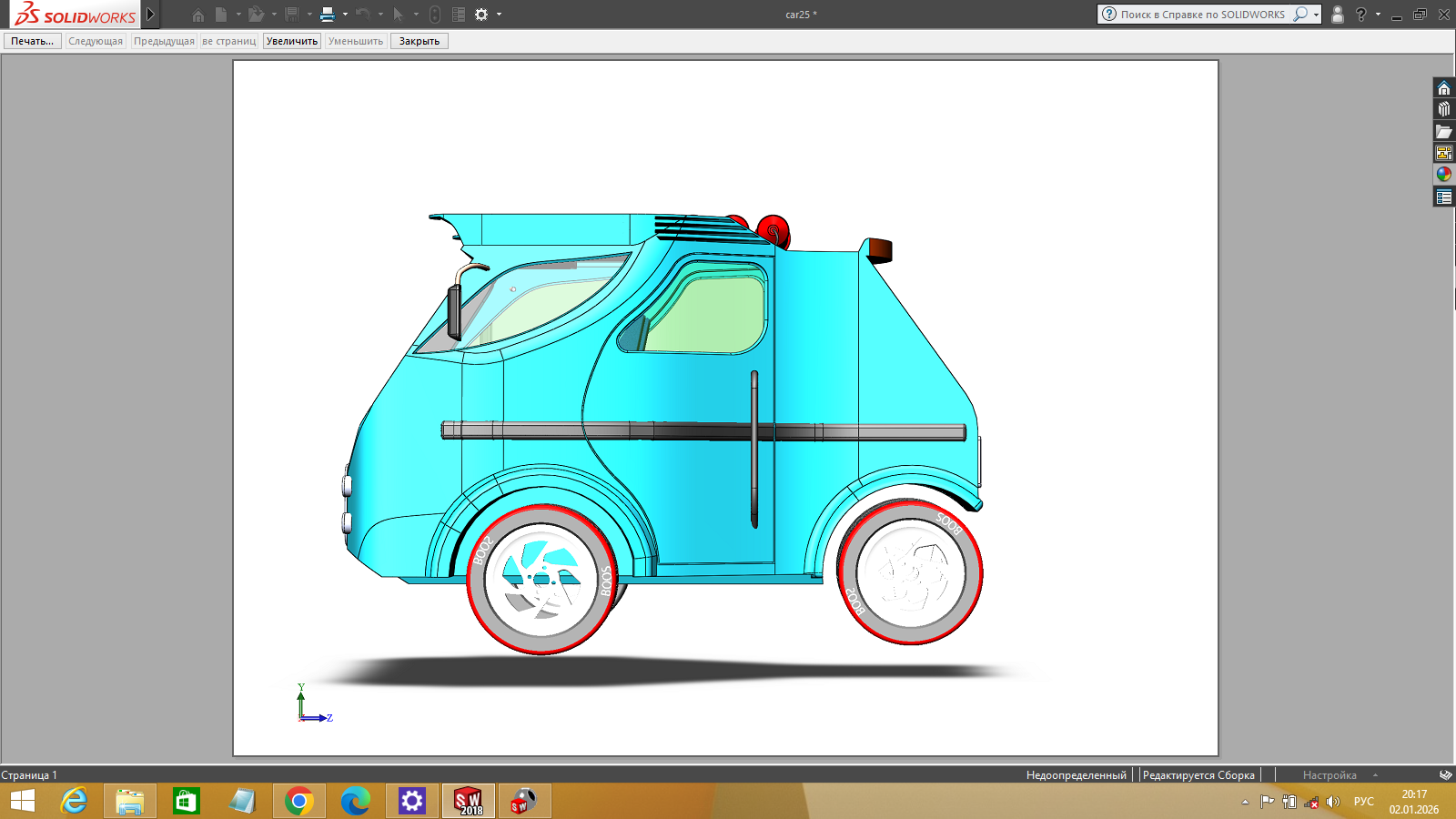
Task: Open the Design Library task pane tab
Action: click(x=1444, y=109)
